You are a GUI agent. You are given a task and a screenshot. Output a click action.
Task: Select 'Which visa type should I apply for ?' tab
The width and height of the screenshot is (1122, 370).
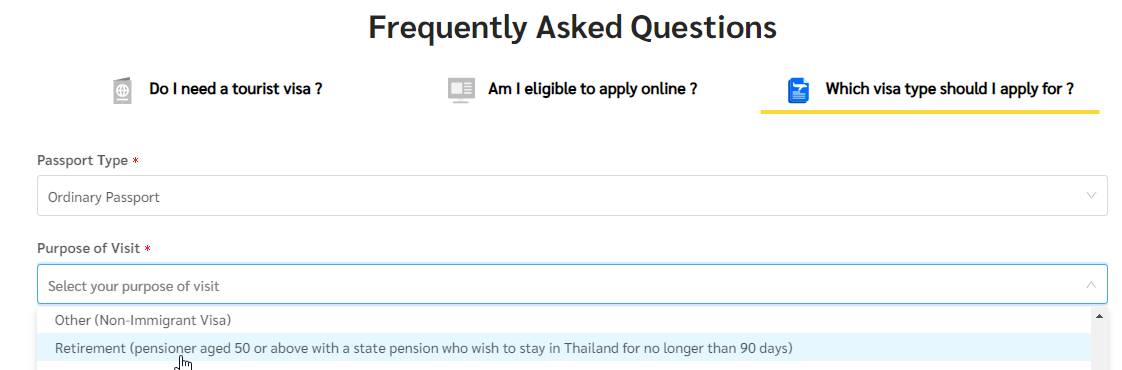pyautogui.click(x=950, y=89)
